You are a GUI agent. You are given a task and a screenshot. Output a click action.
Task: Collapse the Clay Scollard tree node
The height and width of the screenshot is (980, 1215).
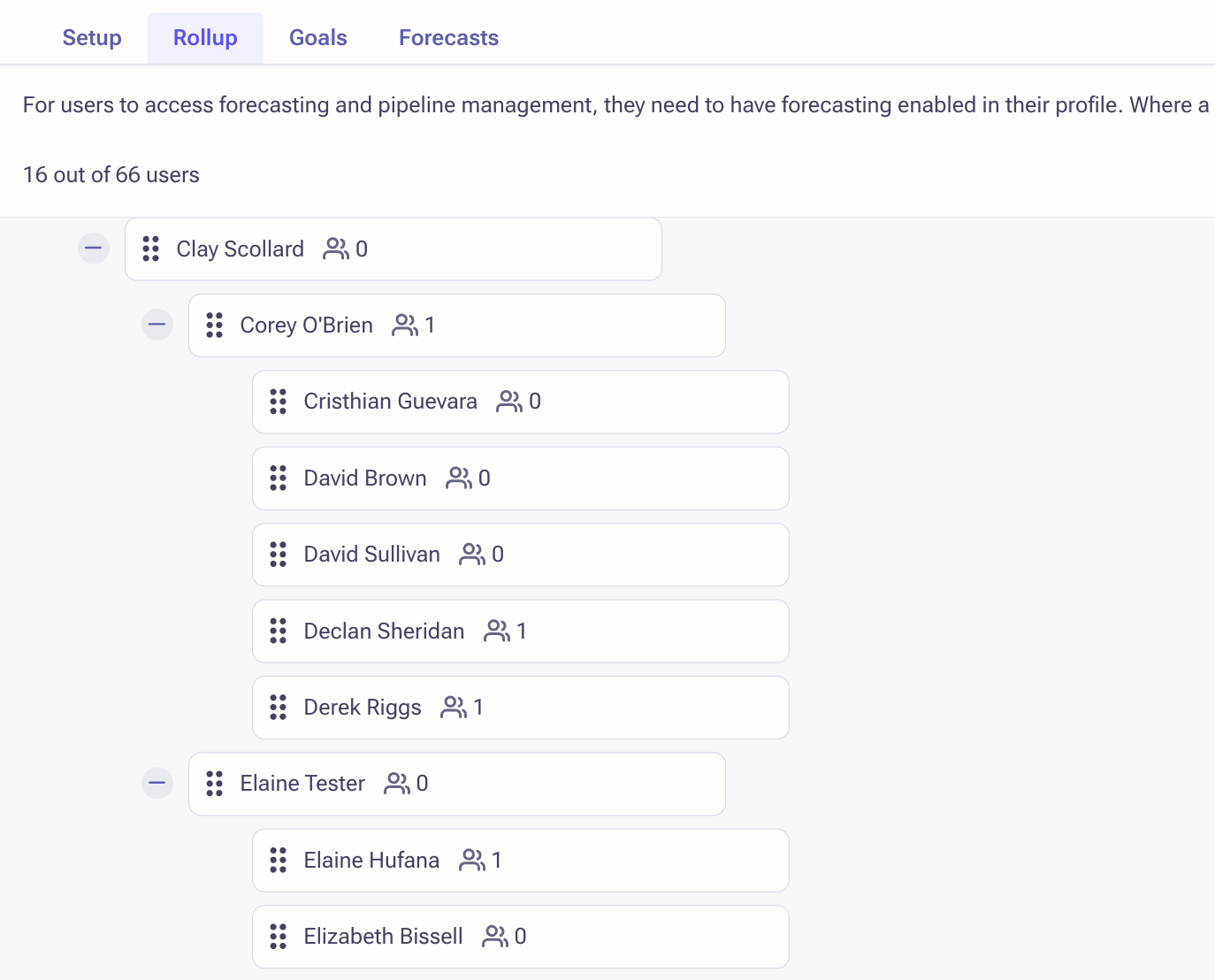[94, 249]
